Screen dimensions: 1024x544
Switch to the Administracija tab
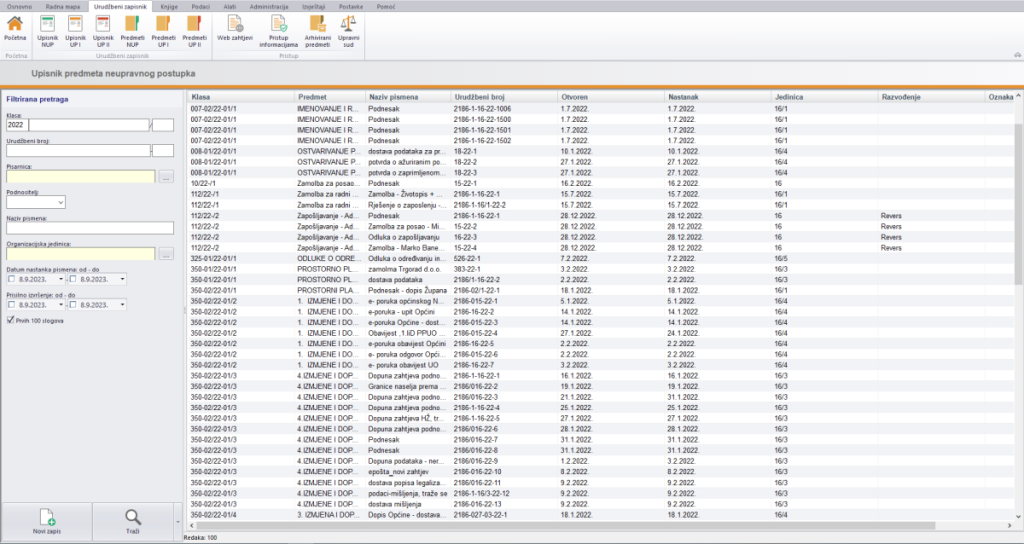(269, 6)
